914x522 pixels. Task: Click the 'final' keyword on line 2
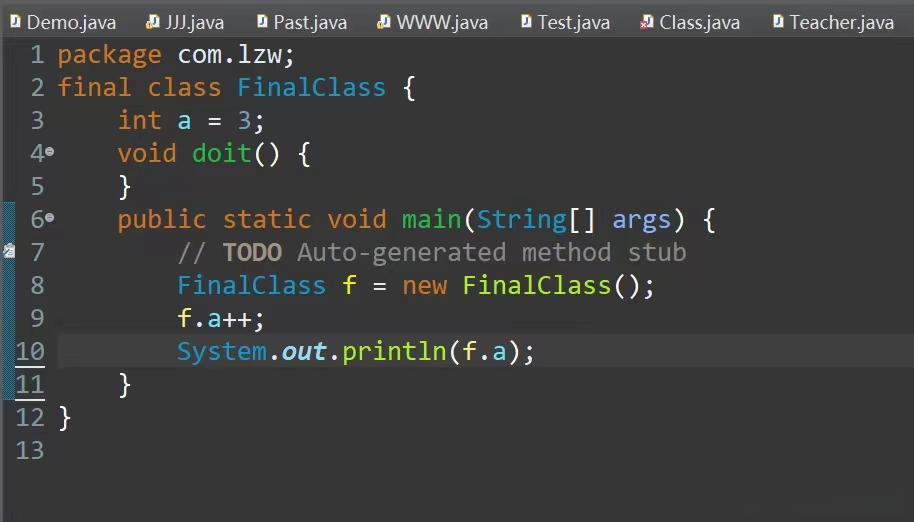pos(94,87)
